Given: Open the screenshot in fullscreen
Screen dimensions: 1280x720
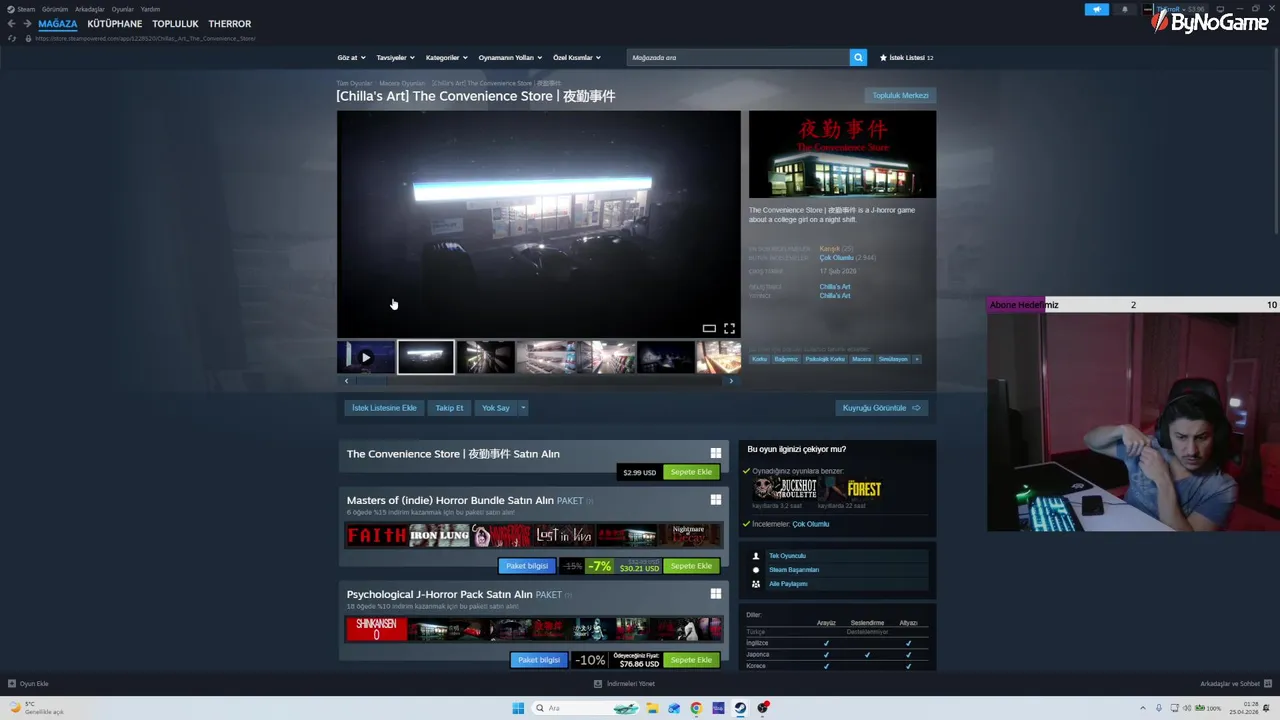Looking at the screenshot, I should [x=729, y=328].
